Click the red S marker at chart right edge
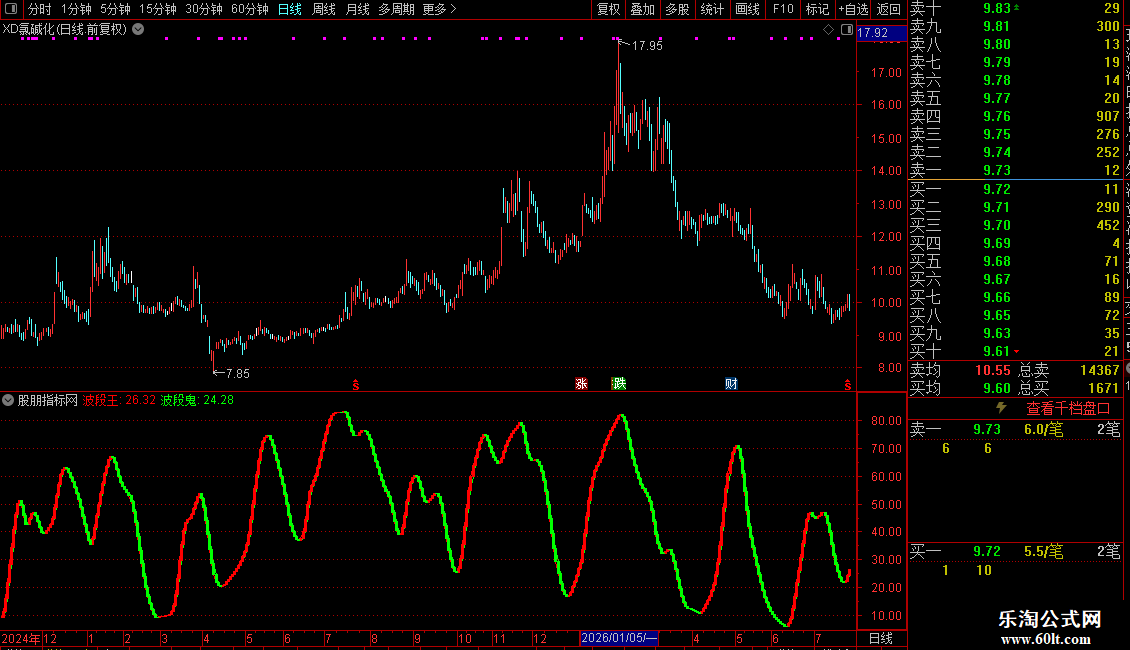The height and width of the screenshot is (650, 1130). tap(848, 386)
